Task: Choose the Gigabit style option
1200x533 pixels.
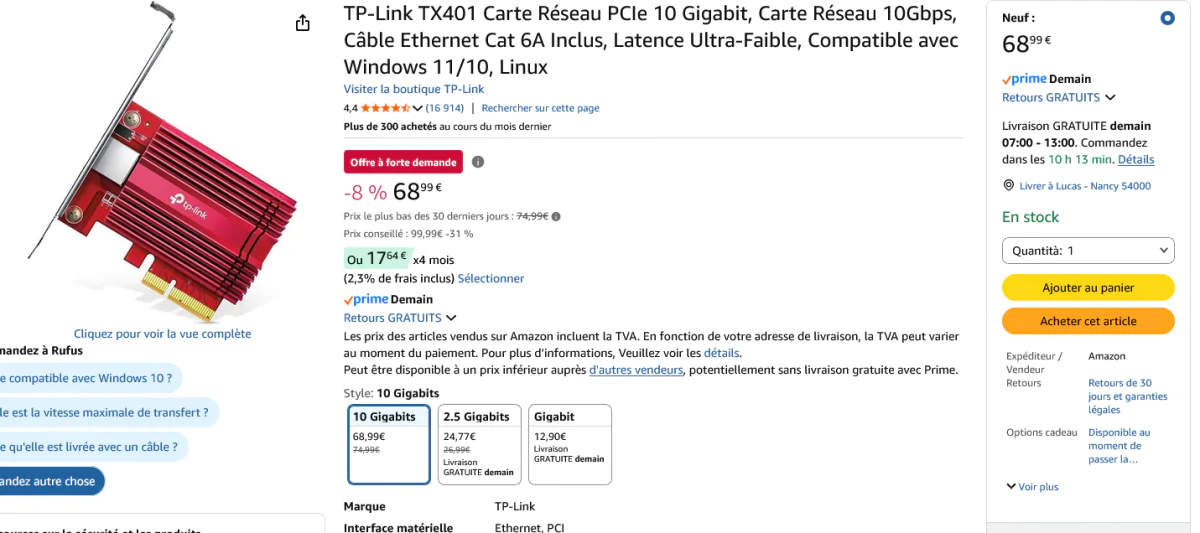Action: (569, 444)
